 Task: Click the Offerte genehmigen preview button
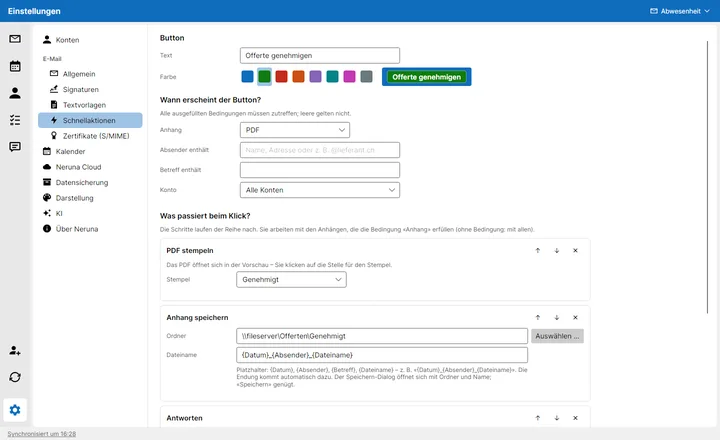click(x=427, y=77)
